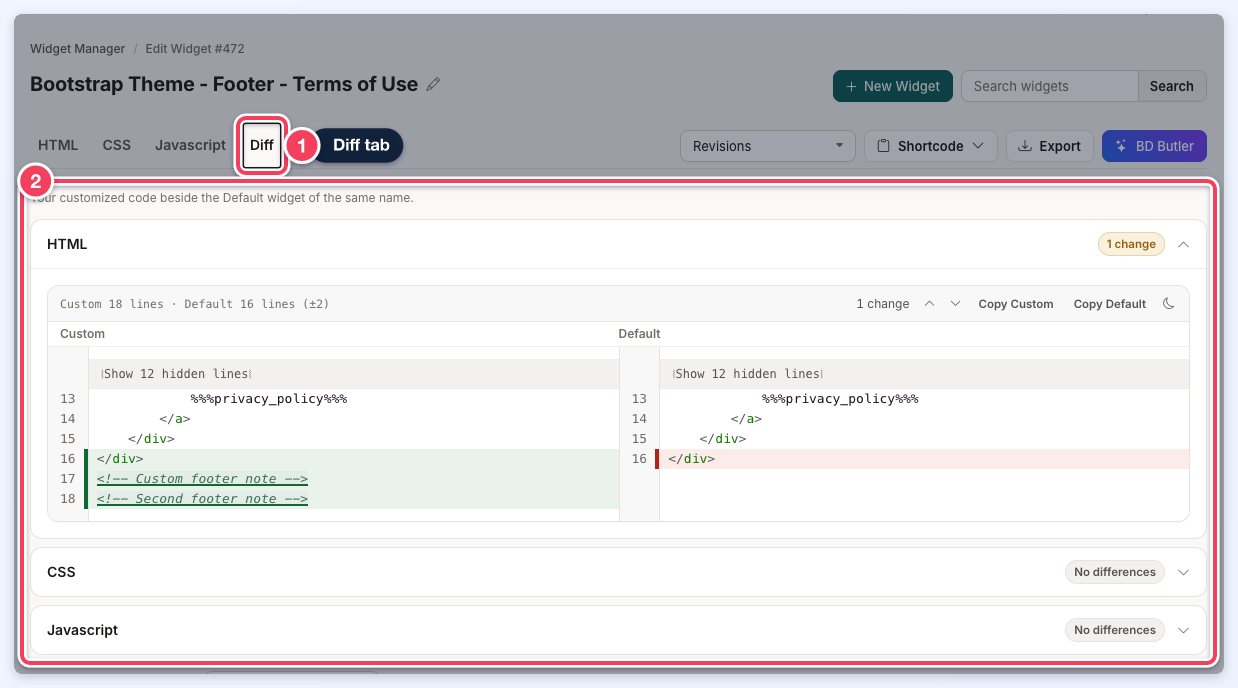Click Copy Default button

[x=1110, y=304]
